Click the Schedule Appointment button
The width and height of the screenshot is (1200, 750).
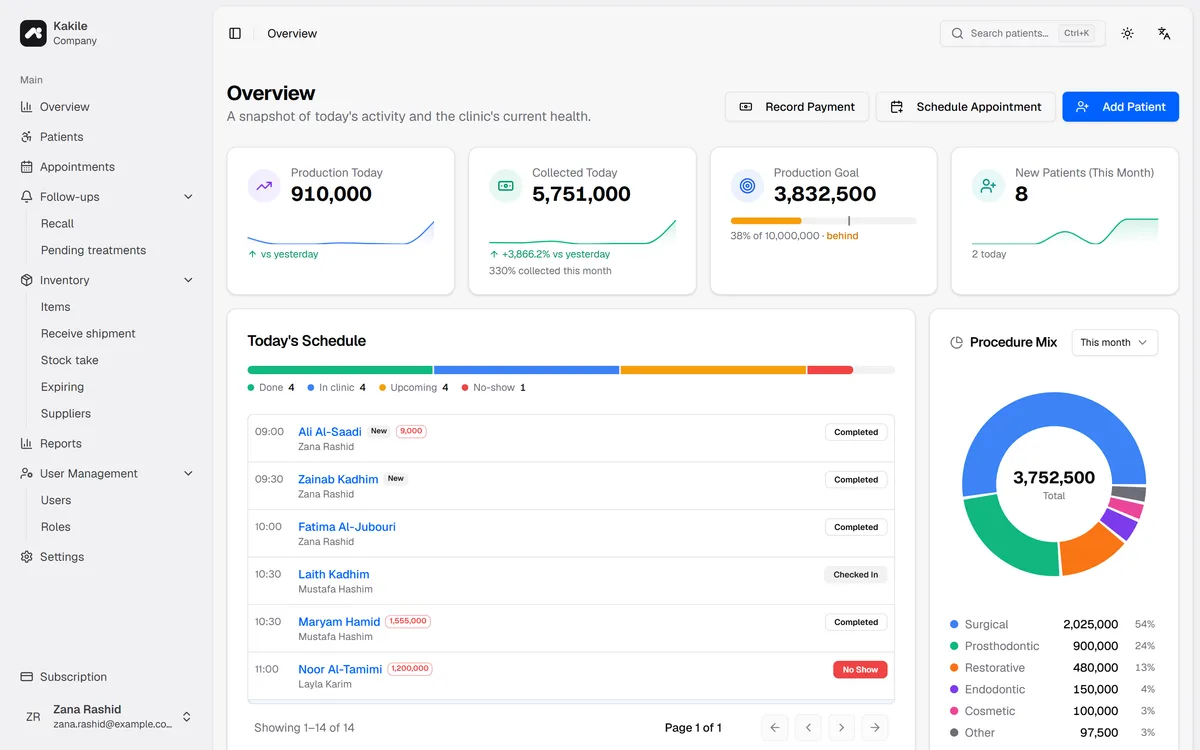coord(966,107)
